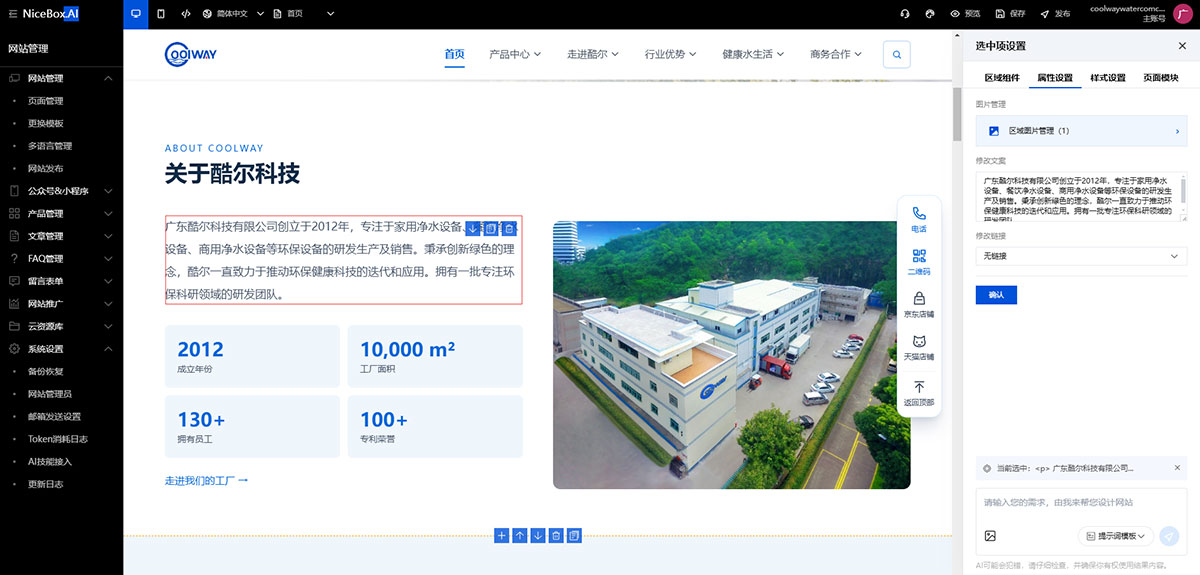This screenshot has height=575, width=1200.
Task: Open 多语言管理 in sidebar
Action: click(x=49, y=146)
